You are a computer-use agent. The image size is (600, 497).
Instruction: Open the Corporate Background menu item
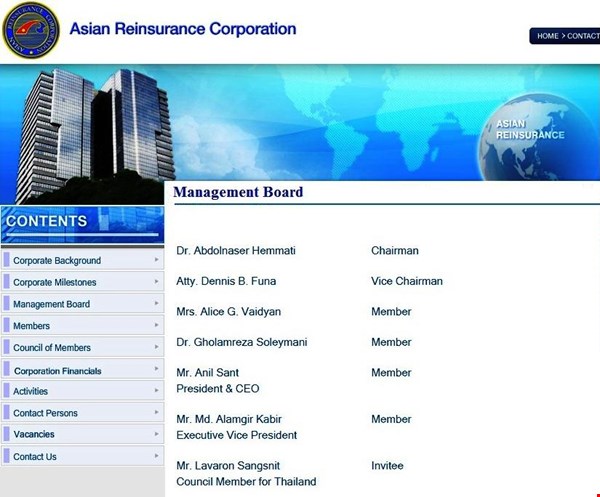83,260
